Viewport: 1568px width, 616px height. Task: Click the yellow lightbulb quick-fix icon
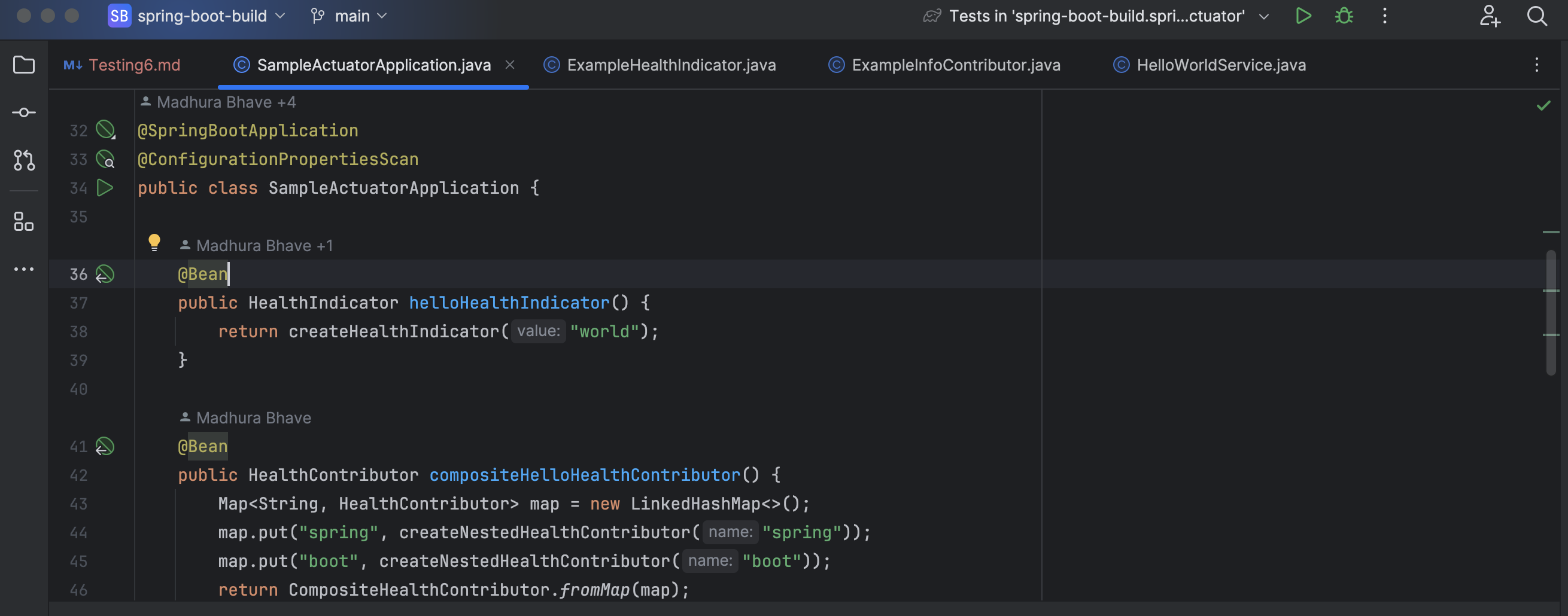tap(154, 243)
